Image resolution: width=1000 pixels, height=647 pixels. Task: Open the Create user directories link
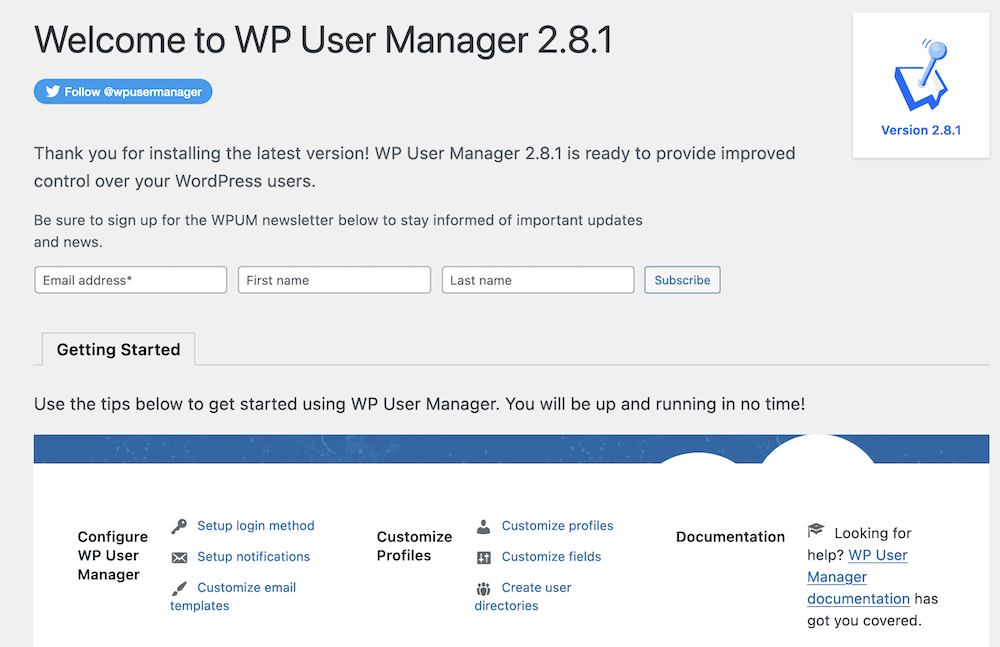pos(523,597)
